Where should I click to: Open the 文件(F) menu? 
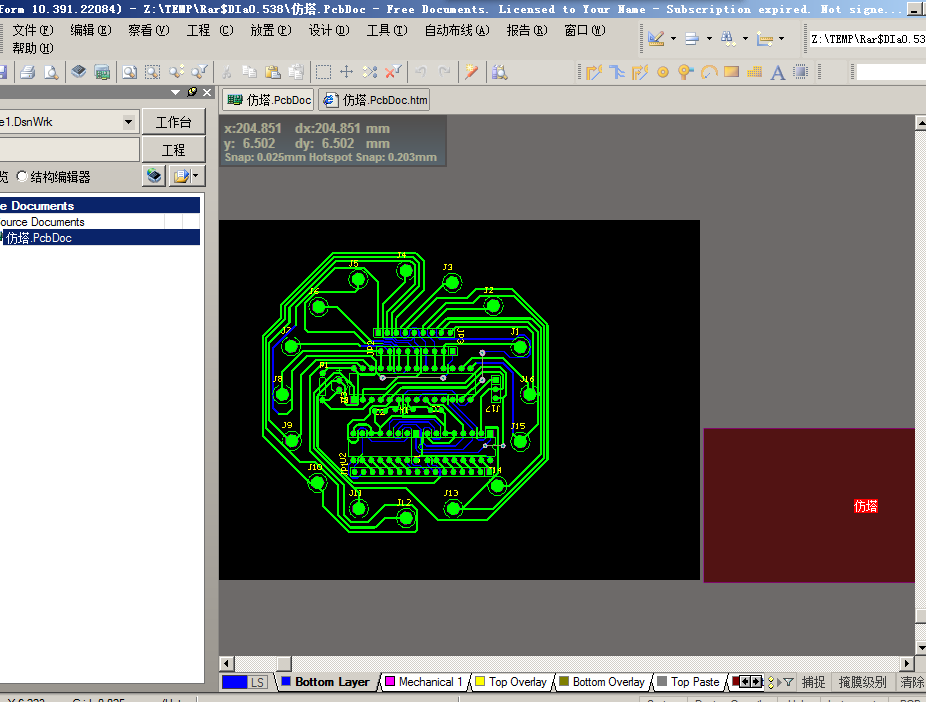pyautogui.click(x=33, y=30)
